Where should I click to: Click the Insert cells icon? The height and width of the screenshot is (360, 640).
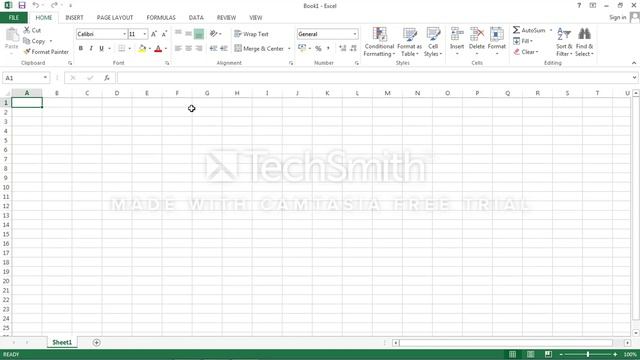(x=457, y=35)
